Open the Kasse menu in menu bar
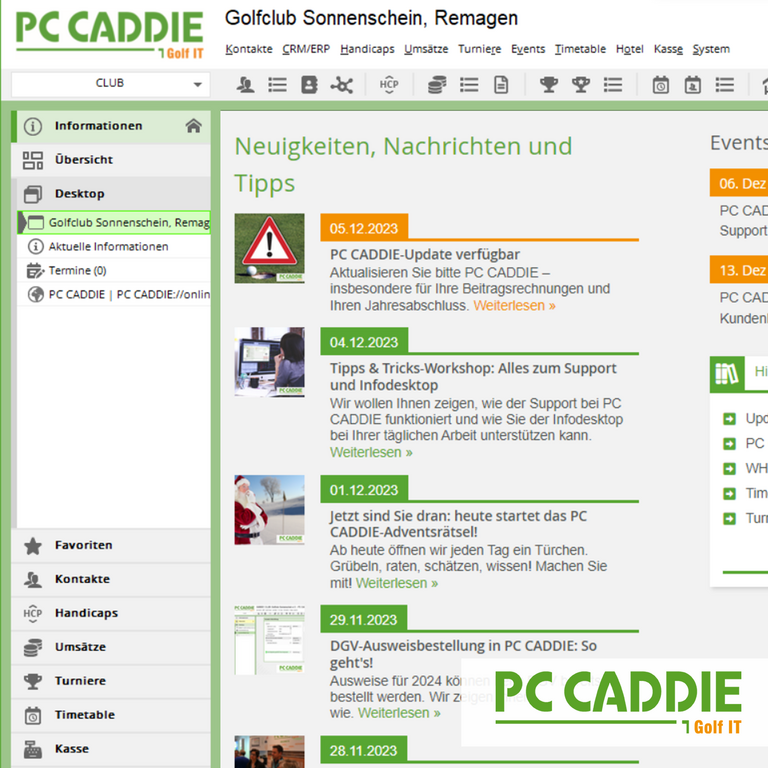Image resolution: width=768 pixels, height=768 pixels. point(668,49)
